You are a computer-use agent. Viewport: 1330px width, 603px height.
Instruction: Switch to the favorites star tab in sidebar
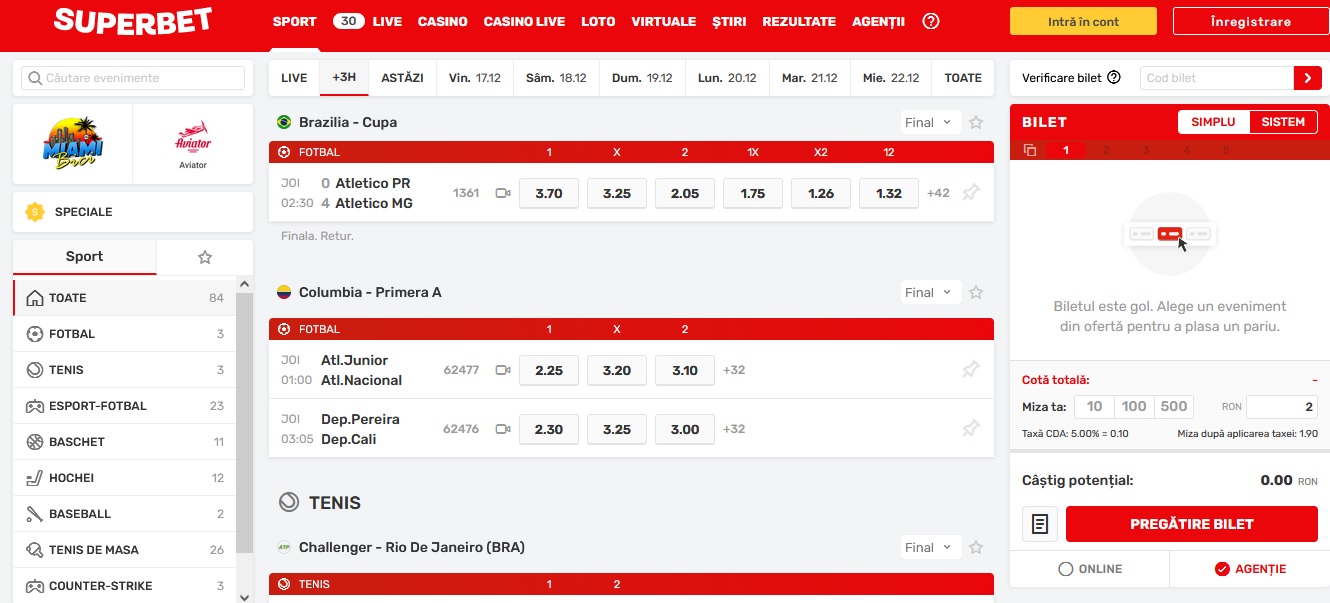coord(205,257)
